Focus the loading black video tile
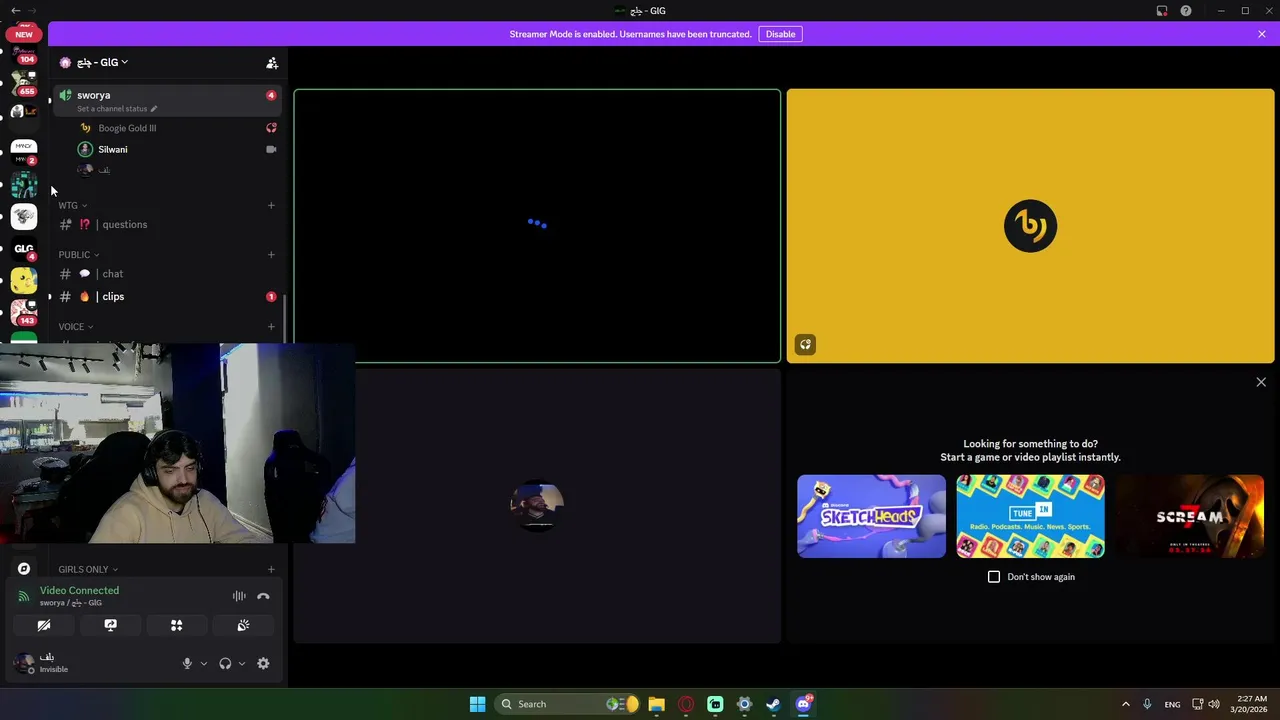 (537, 226)
